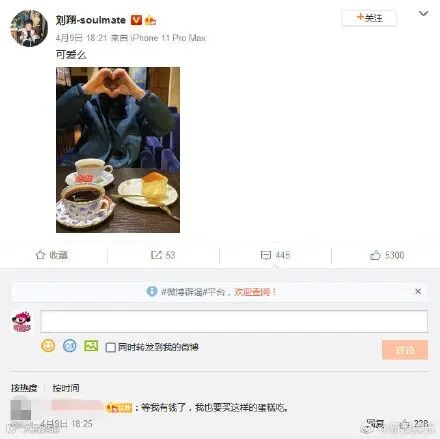
Task: Focus the comment text input box
Action: pos(234,321)
